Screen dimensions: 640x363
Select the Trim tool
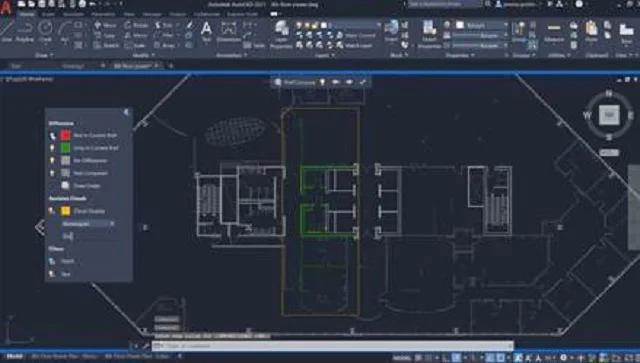(x=164, y=25)
